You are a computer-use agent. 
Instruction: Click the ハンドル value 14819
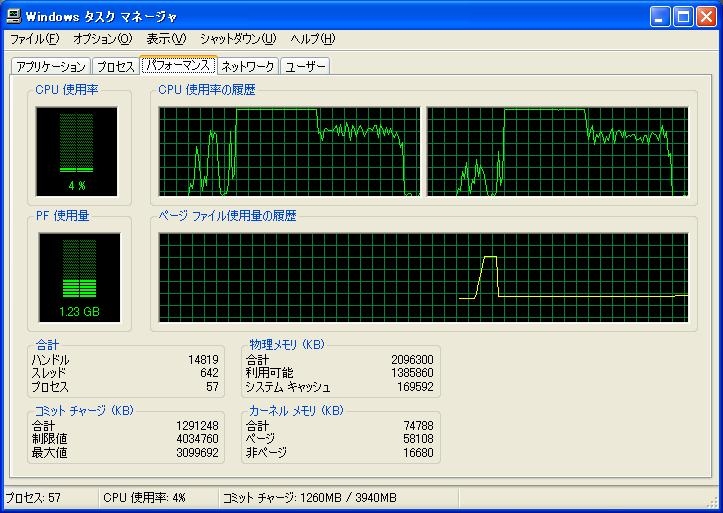click(x=203, y=360)
